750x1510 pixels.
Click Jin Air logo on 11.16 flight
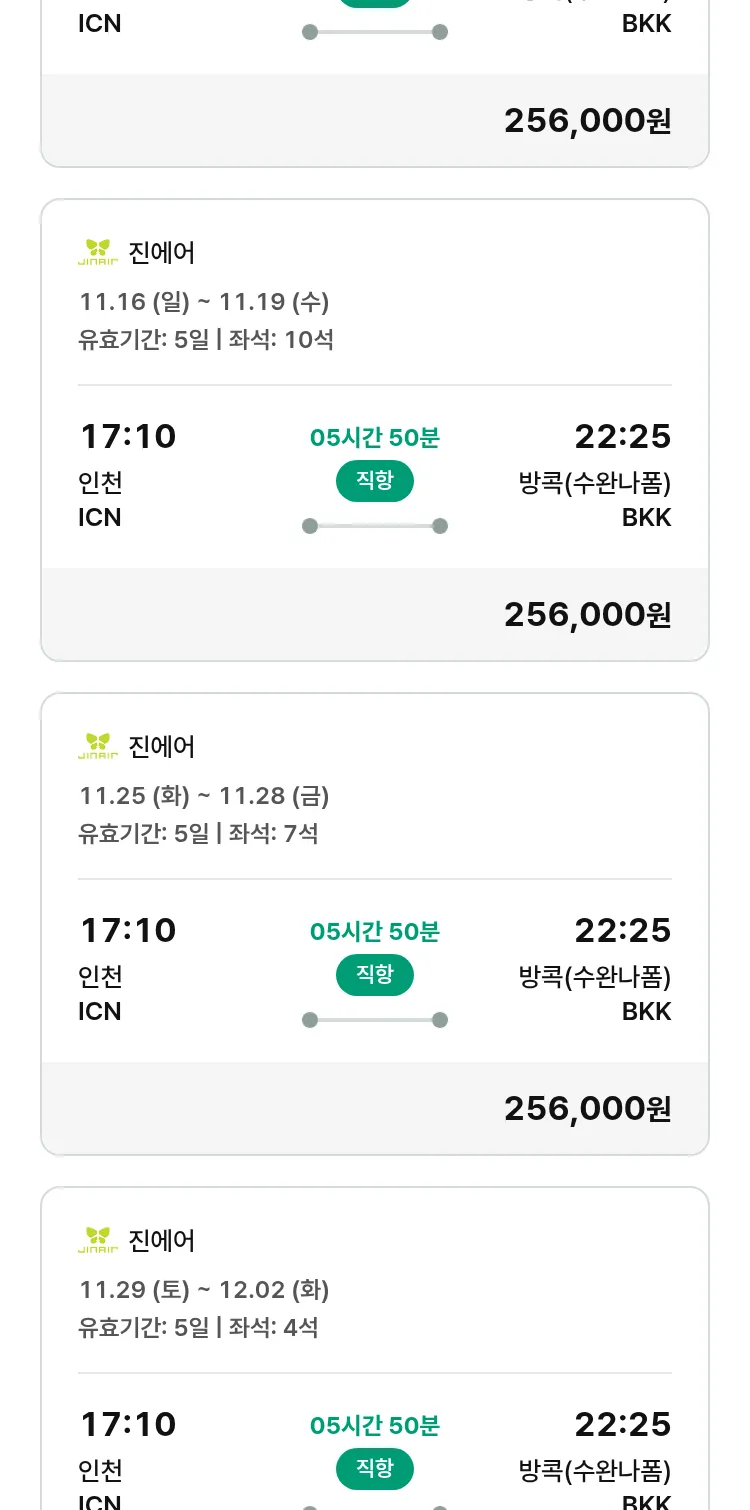point(98,252)
